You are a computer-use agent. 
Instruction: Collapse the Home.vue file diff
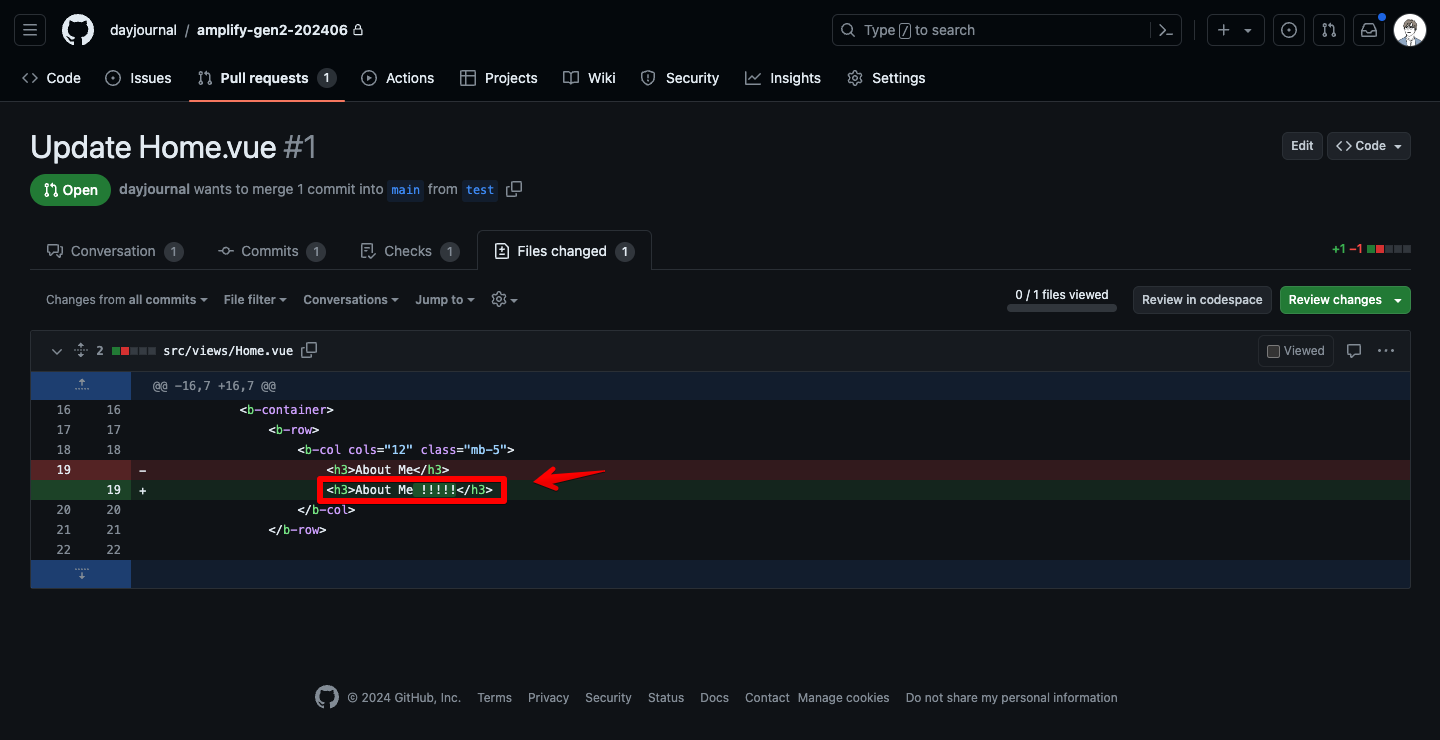click(57, 351)
